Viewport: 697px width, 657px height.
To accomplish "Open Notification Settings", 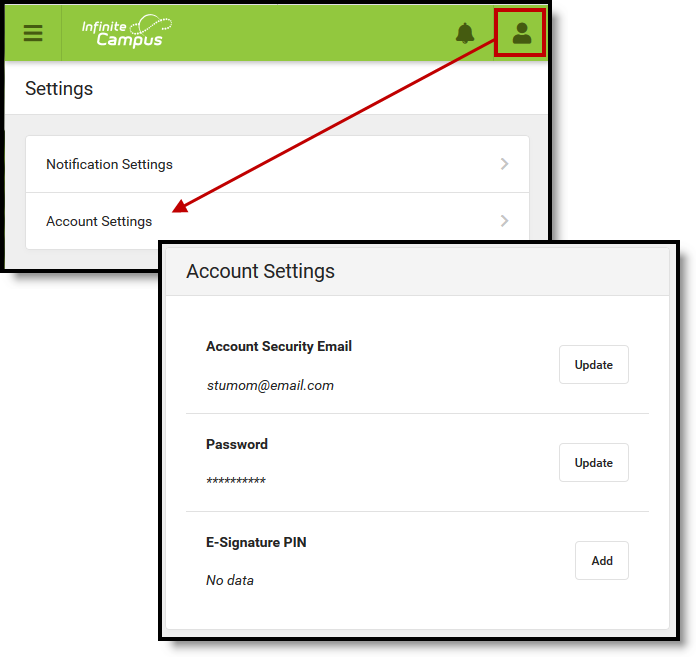I will [x=277, y=164].
